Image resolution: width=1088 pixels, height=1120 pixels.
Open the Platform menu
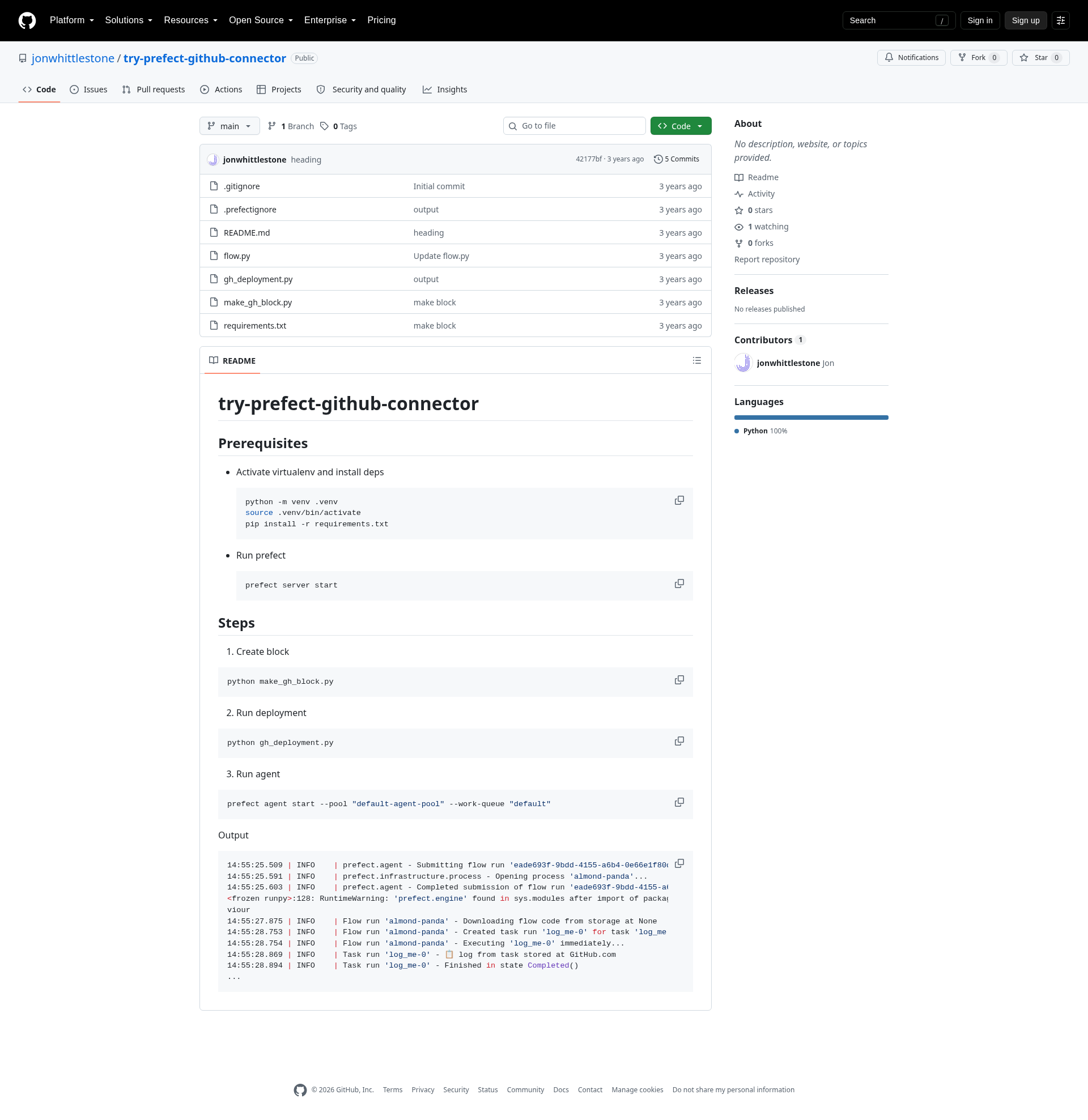point(72,20)
